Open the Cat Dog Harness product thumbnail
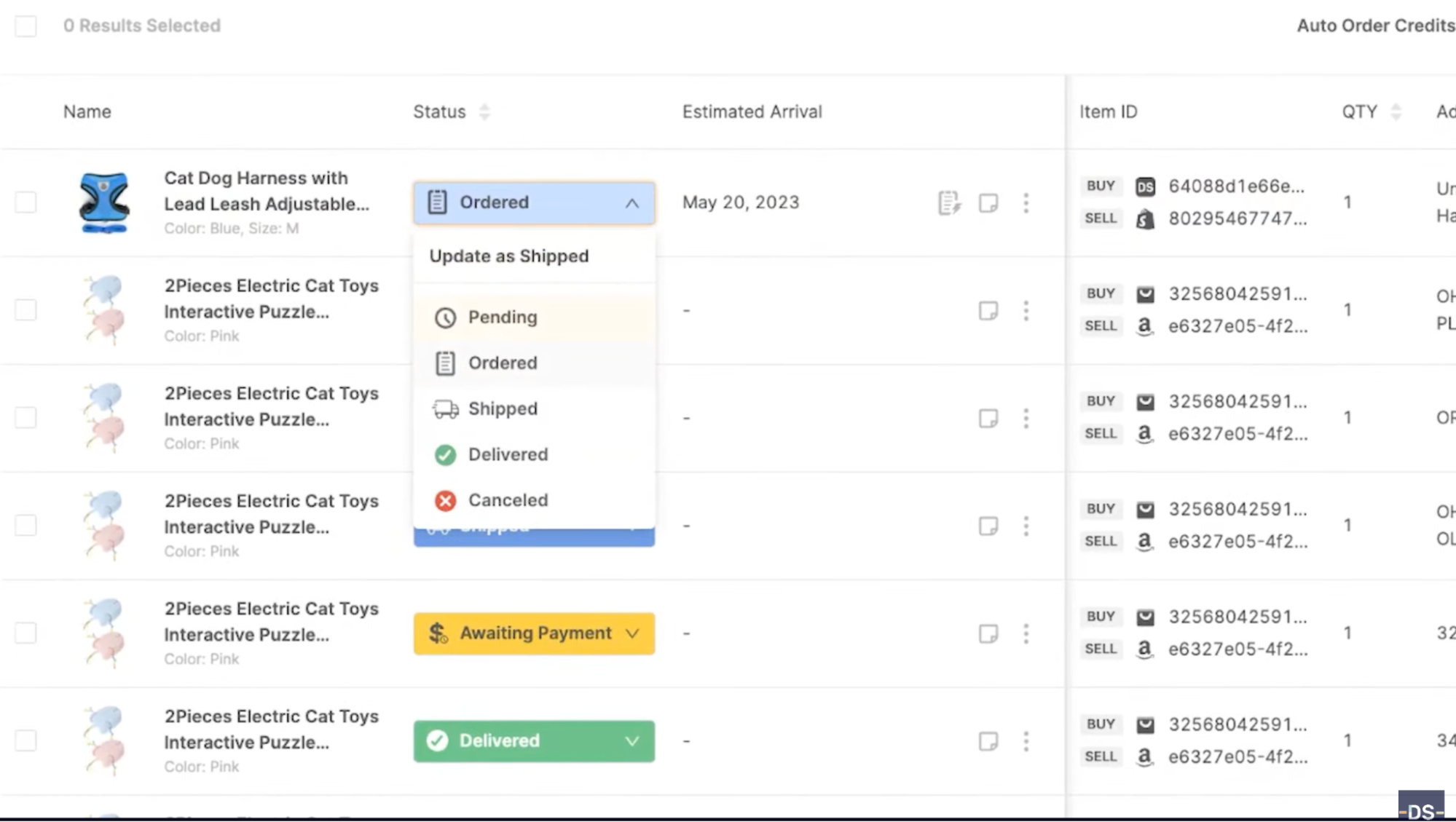Image resolution: width=1456 pixels, height=822 pixels. pos(104,202)
